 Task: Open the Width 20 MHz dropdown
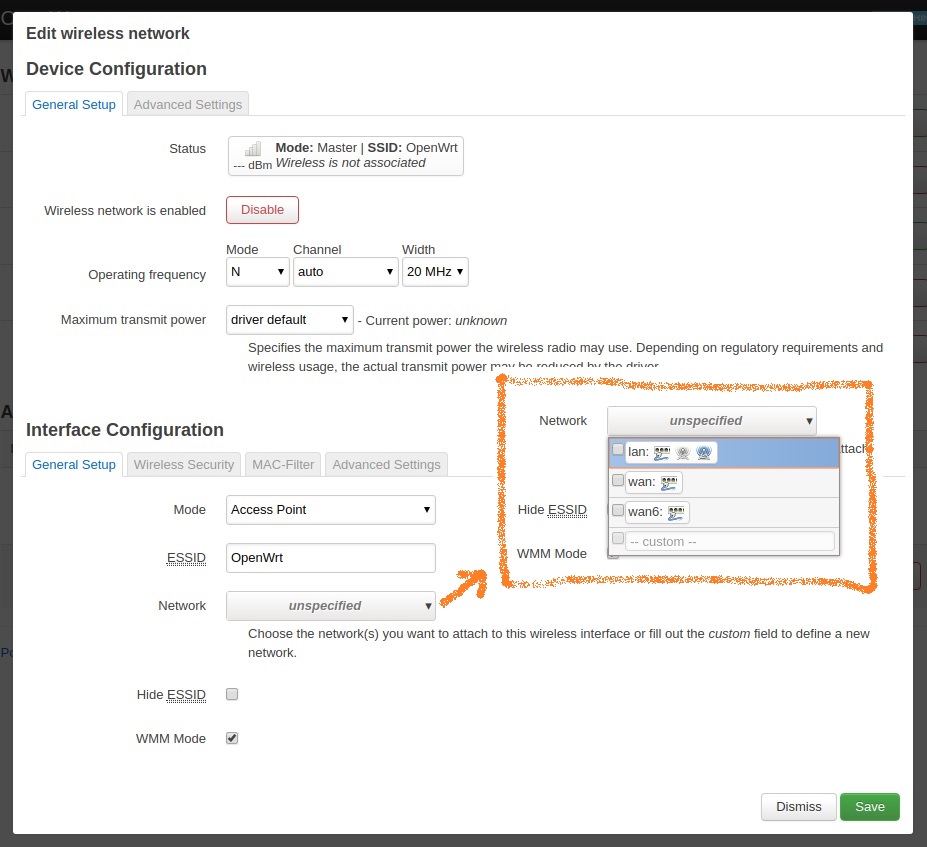point(435,272)
